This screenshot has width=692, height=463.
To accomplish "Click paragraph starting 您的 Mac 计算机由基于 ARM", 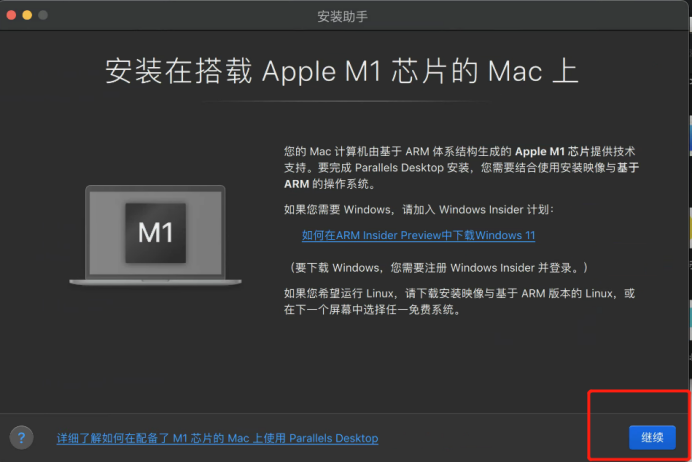I will [x=462, y=168].
